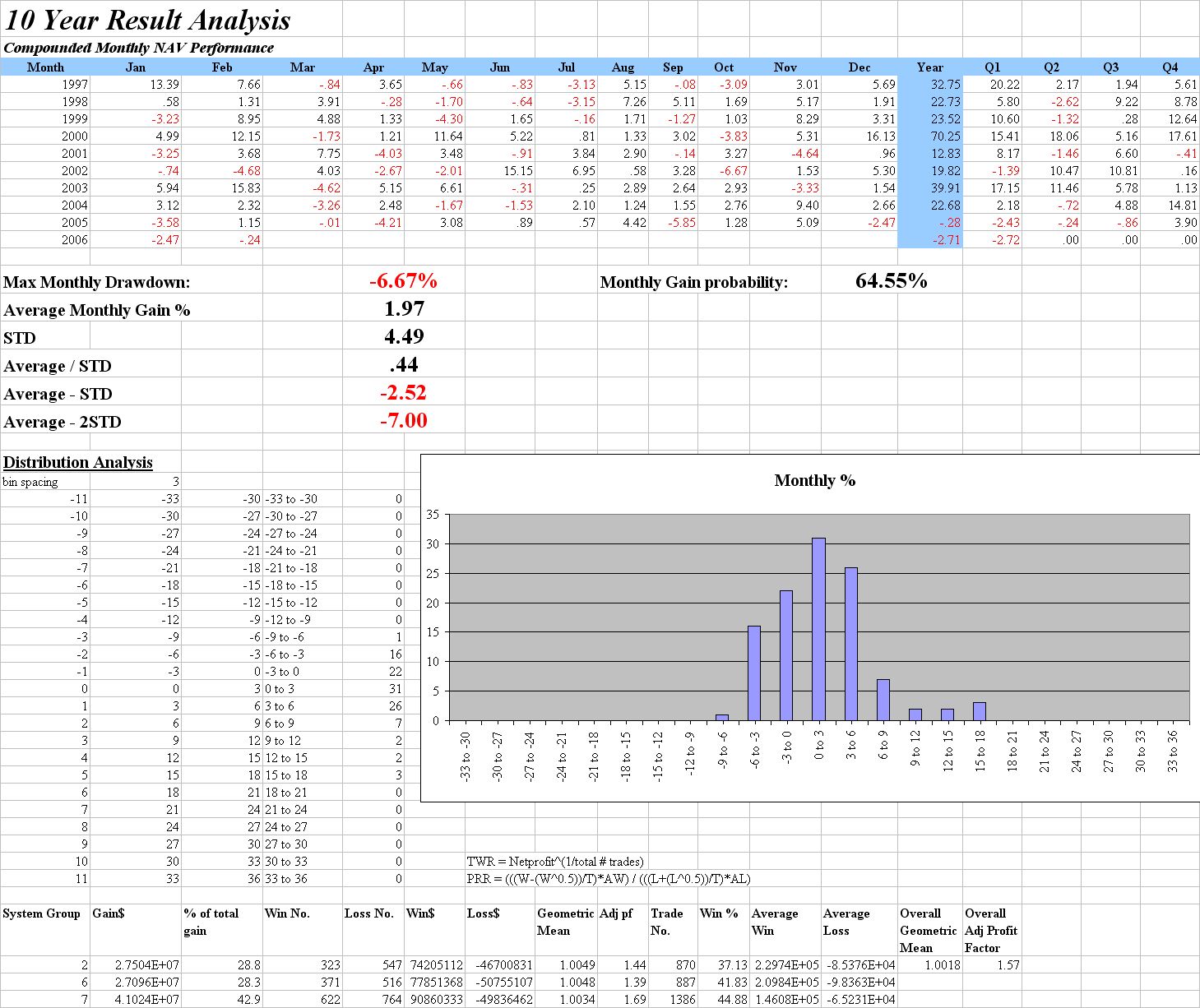Select the red -7.00 value

click(403, 420)
